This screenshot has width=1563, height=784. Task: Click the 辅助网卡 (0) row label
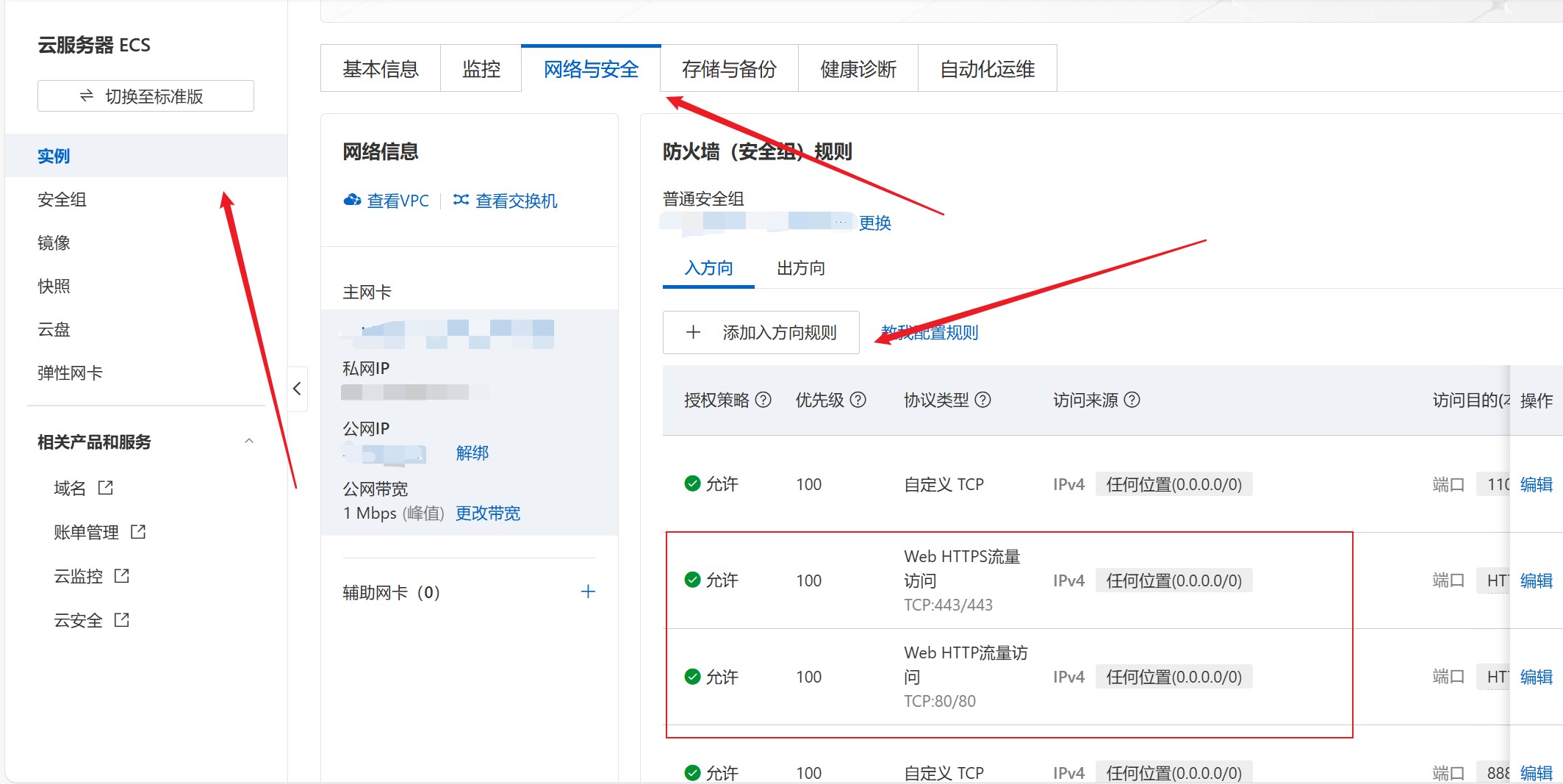pos(391,592)
